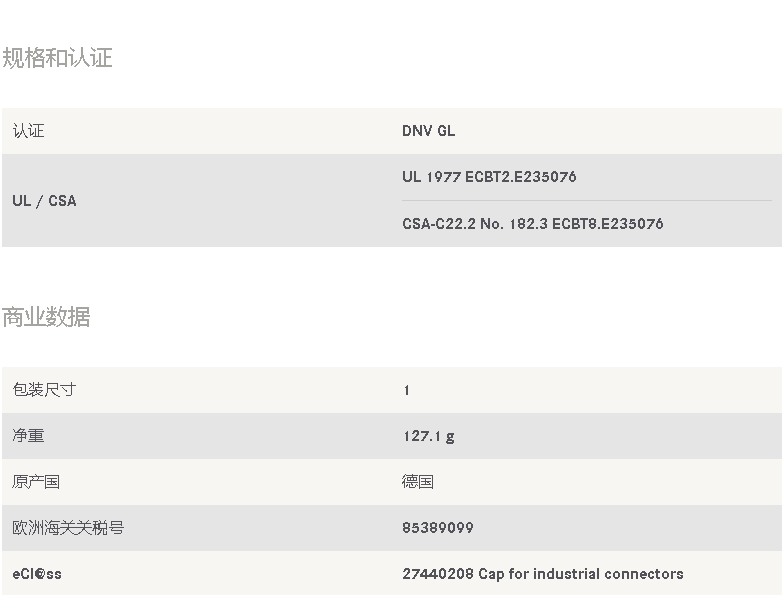Screen dimensions: 782x595
Task: Click the 商业数据 section heading
Action: [x=46, y=317]
